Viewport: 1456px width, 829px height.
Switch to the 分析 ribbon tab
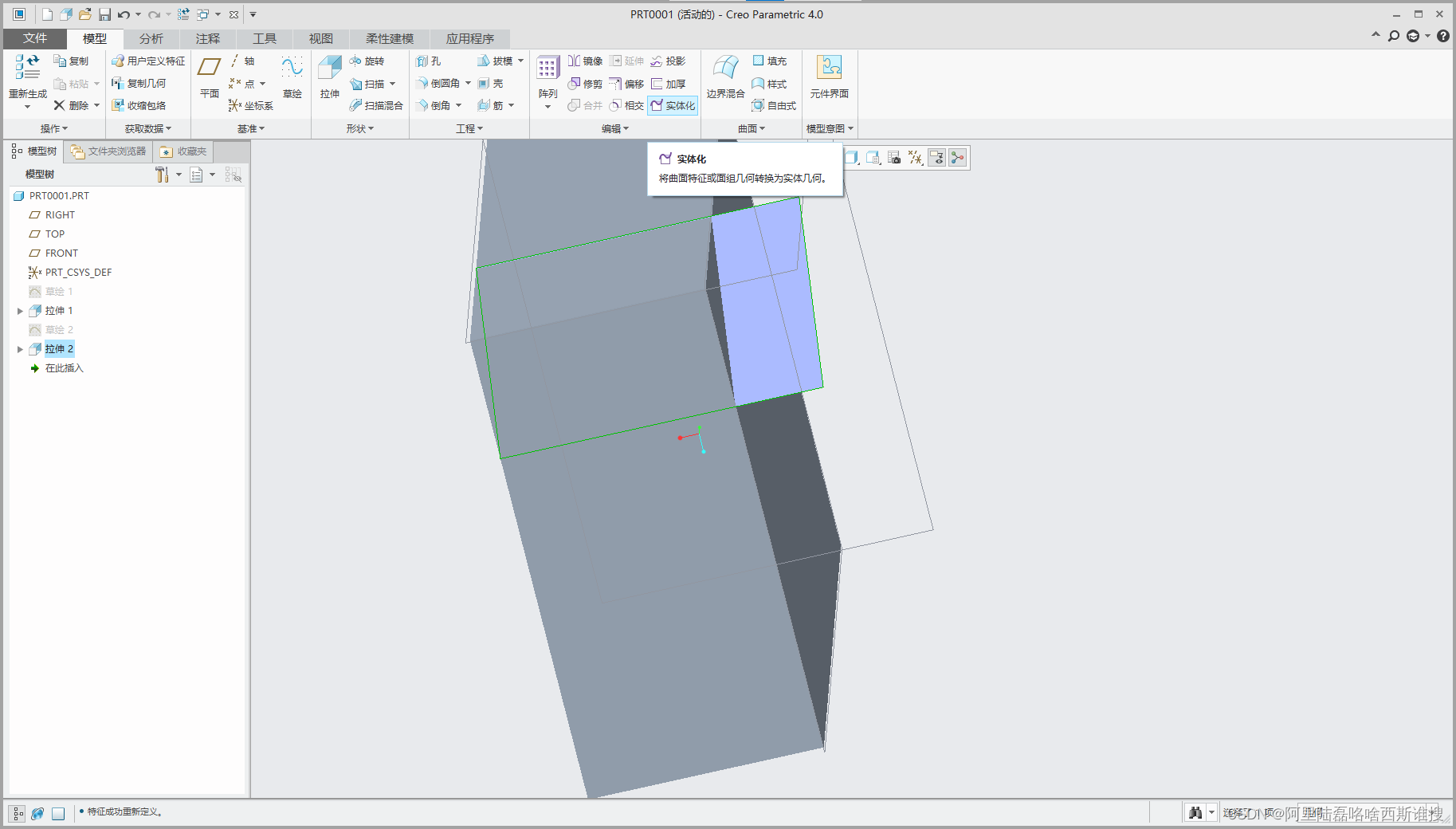tap(151, 38)
